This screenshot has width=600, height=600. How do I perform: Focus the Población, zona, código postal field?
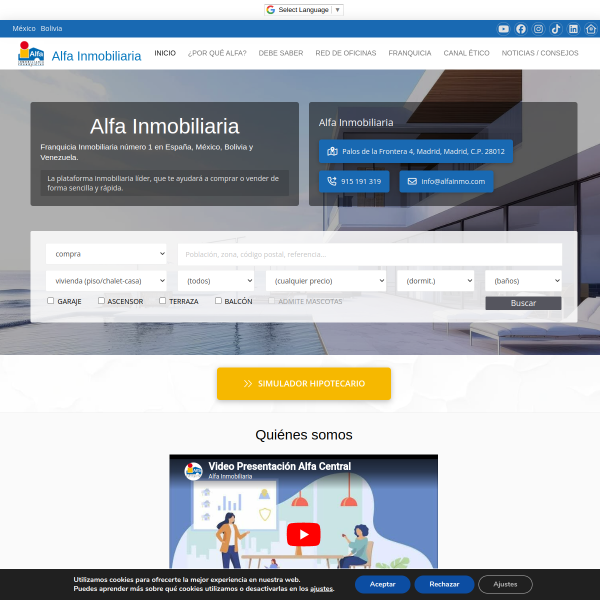tap(370, 254)
